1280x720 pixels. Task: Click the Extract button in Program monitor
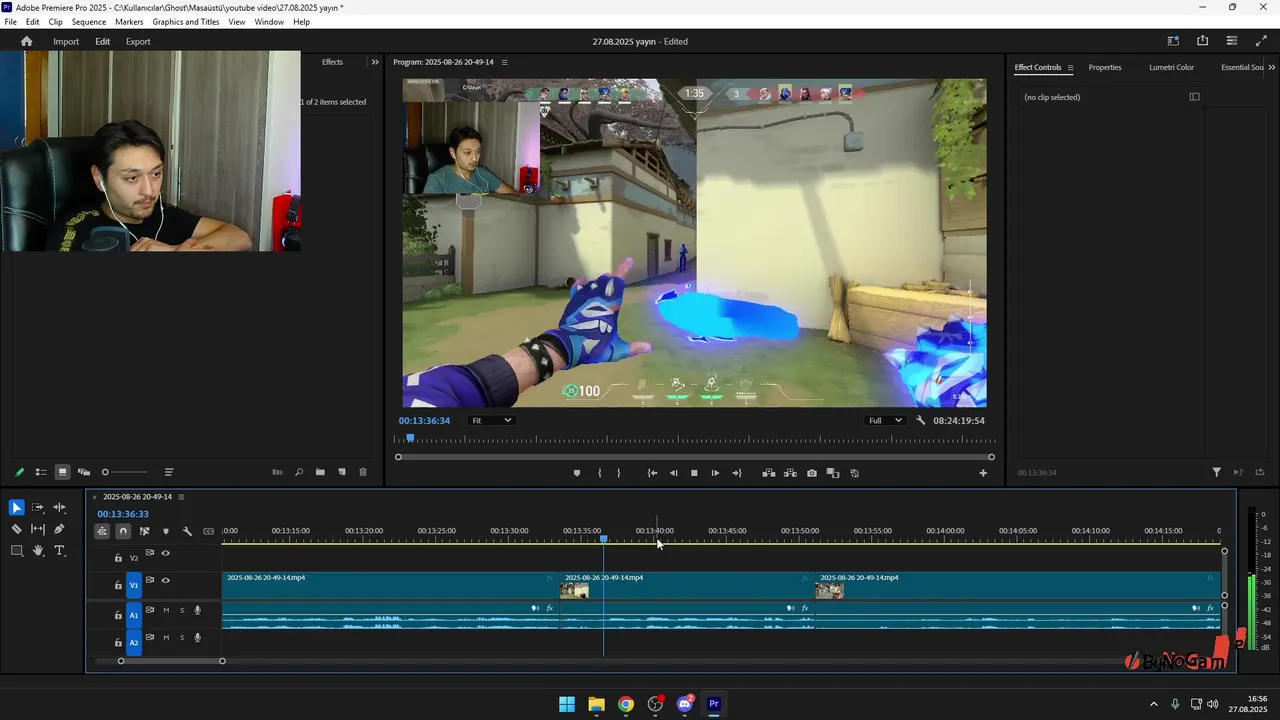pos(790,473)
